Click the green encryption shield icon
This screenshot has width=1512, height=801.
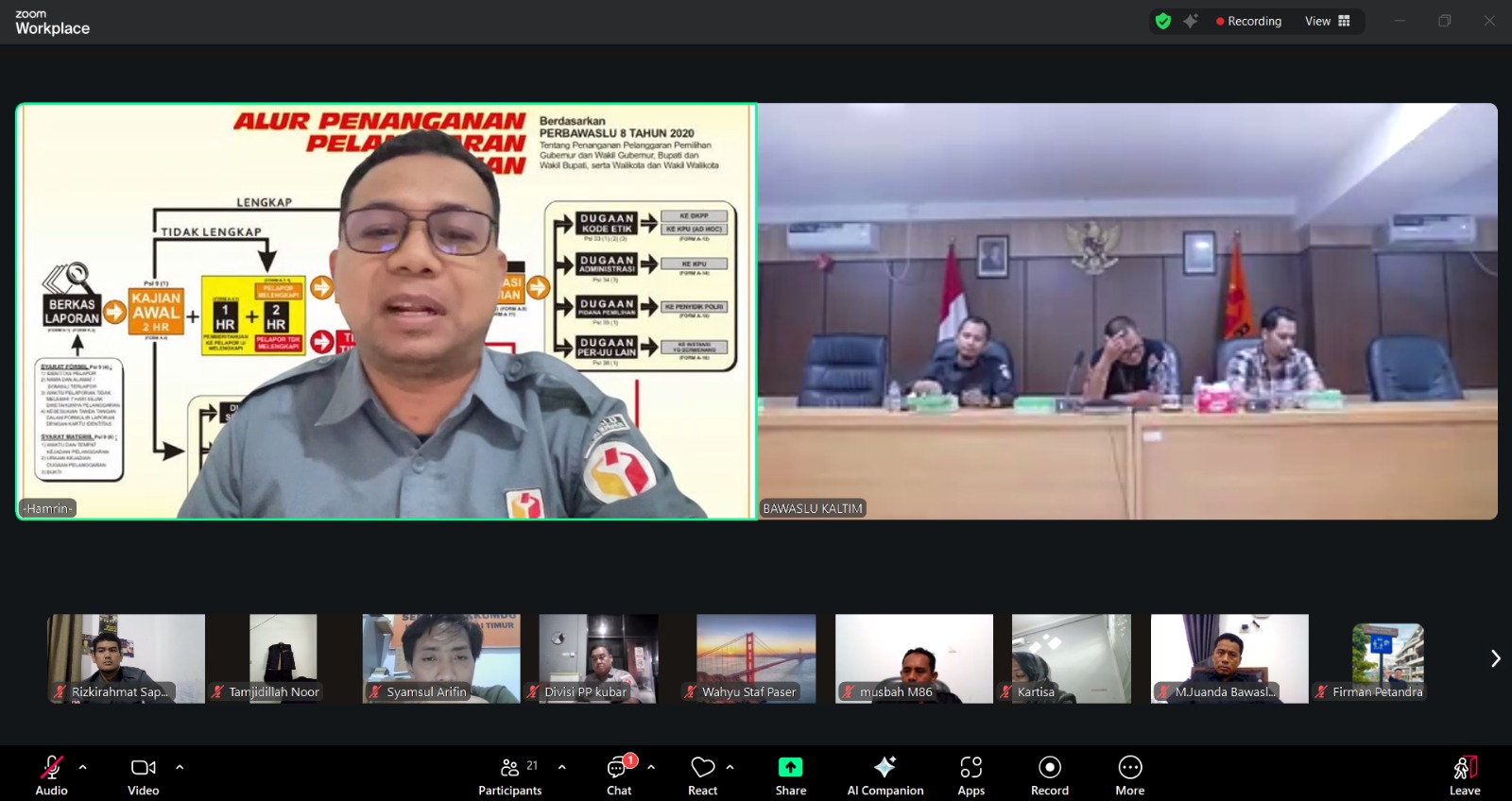1163,21
